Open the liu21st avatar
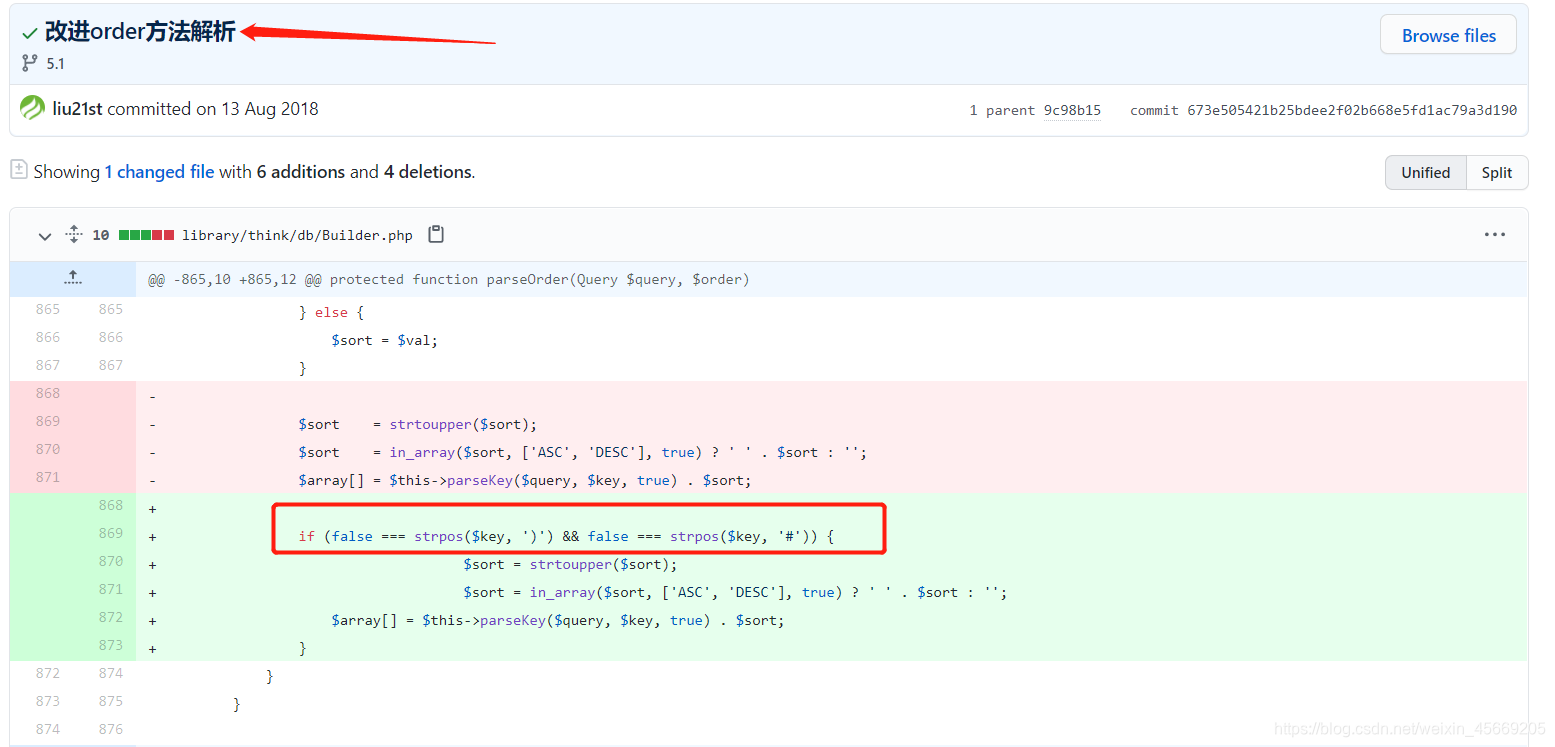1555x747 pixels. tap(33, 108)
